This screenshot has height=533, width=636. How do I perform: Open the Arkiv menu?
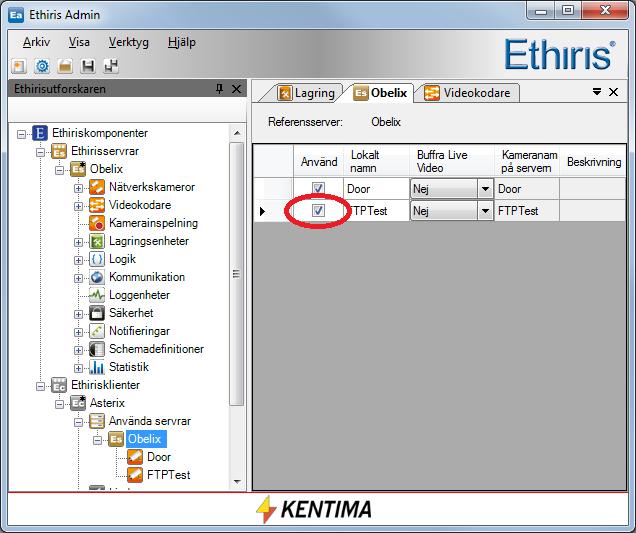(37, 42)
